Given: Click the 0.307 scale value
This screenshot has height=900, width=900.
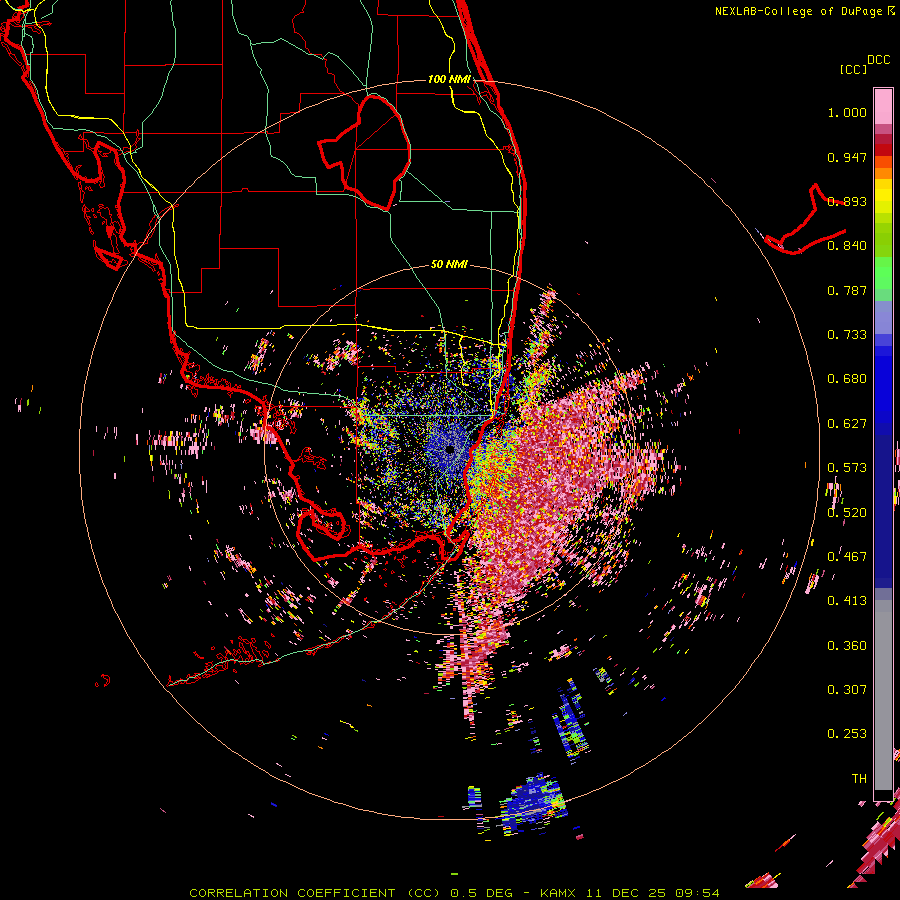Looking at the screenshot, I should point(847,689).
